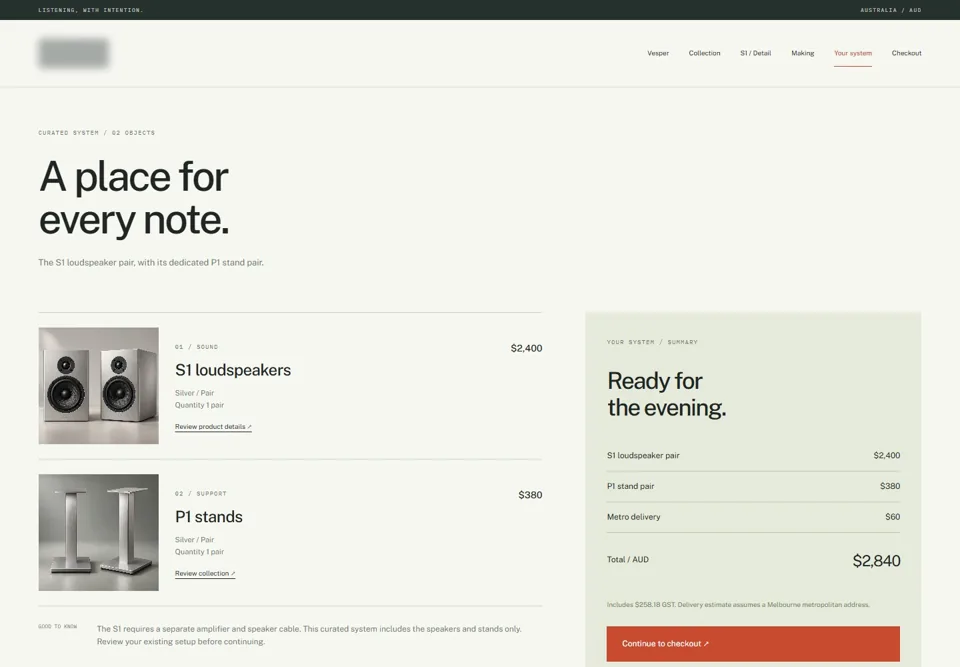The width and height of the screenshot is (960, 667).
Task: Click the CURATED SYSTEM / 02 OBJECTS label
Action: click(x=97, y=133)
